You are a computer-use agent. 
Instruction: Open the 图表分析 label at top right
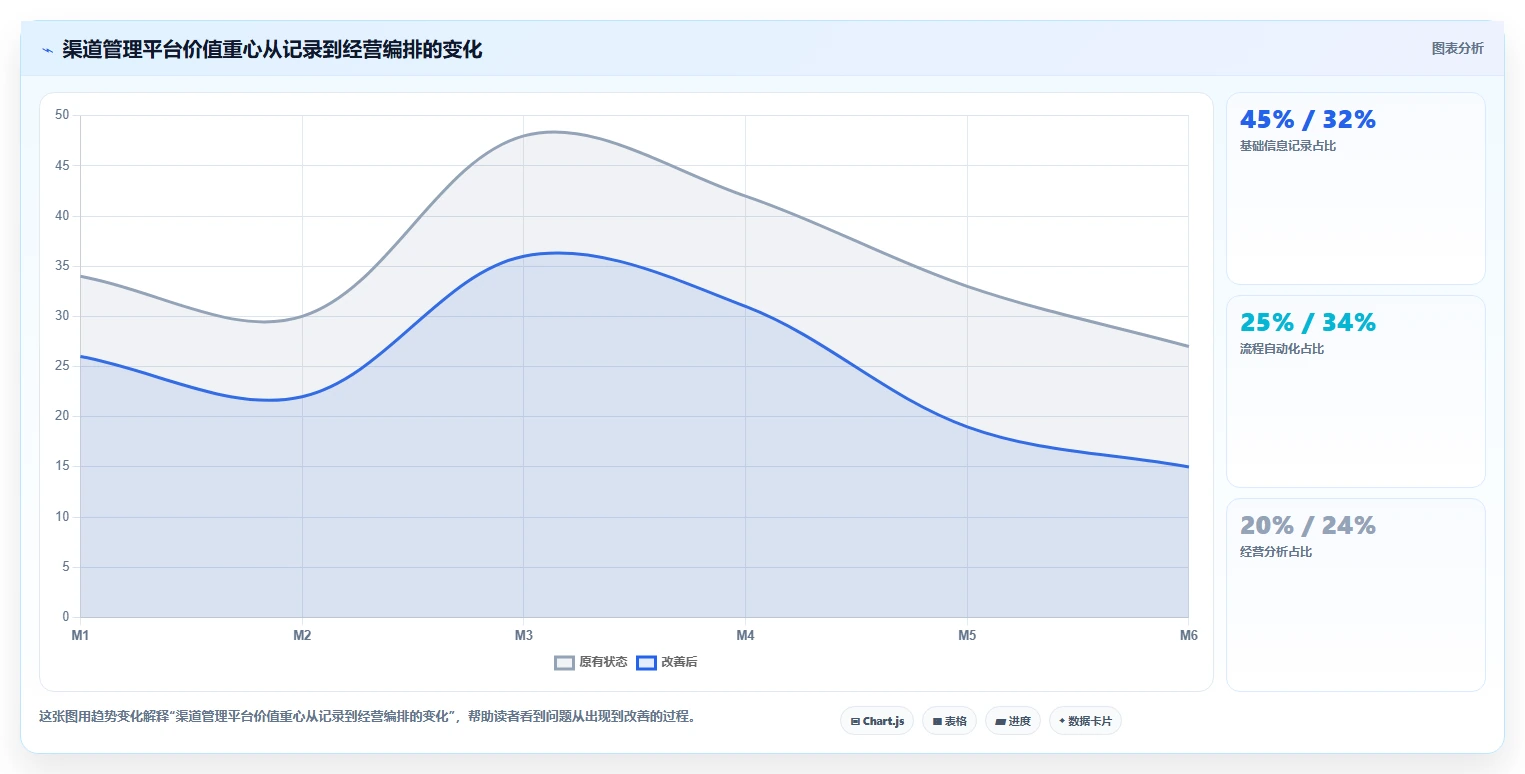tap(1457, 48)
